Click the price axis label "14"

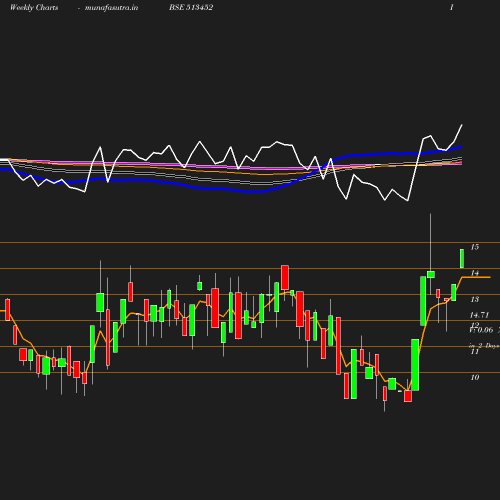(x=475, y=273)
